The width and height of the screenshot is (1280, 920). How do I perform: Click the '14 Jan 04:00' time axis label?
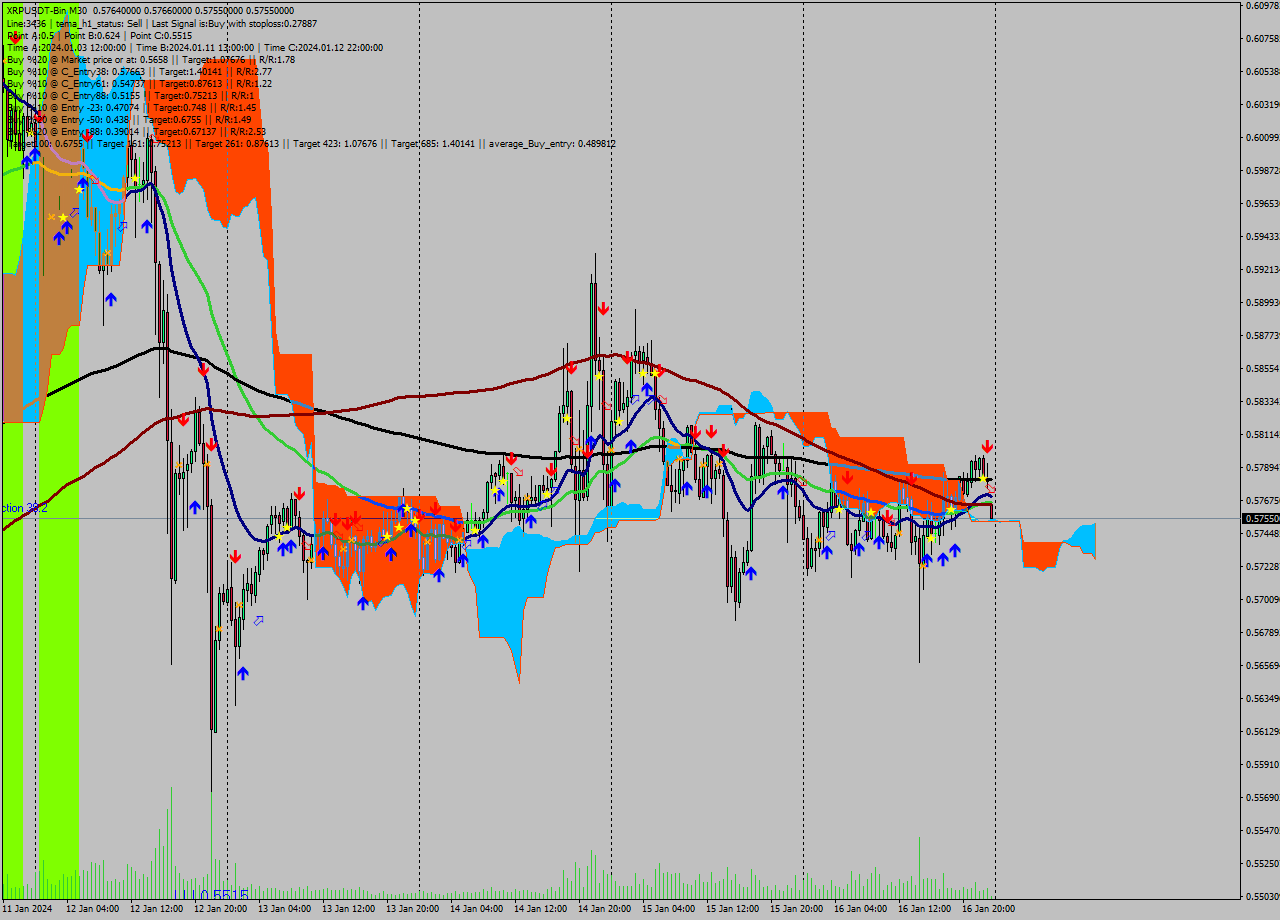[x=476, y=908]
